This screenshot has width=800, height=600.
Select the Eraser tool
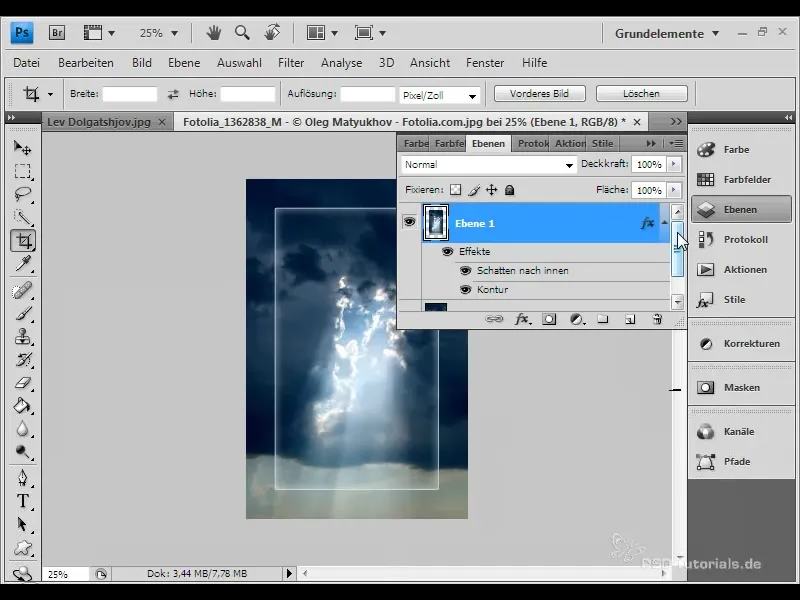pos(22,383)
